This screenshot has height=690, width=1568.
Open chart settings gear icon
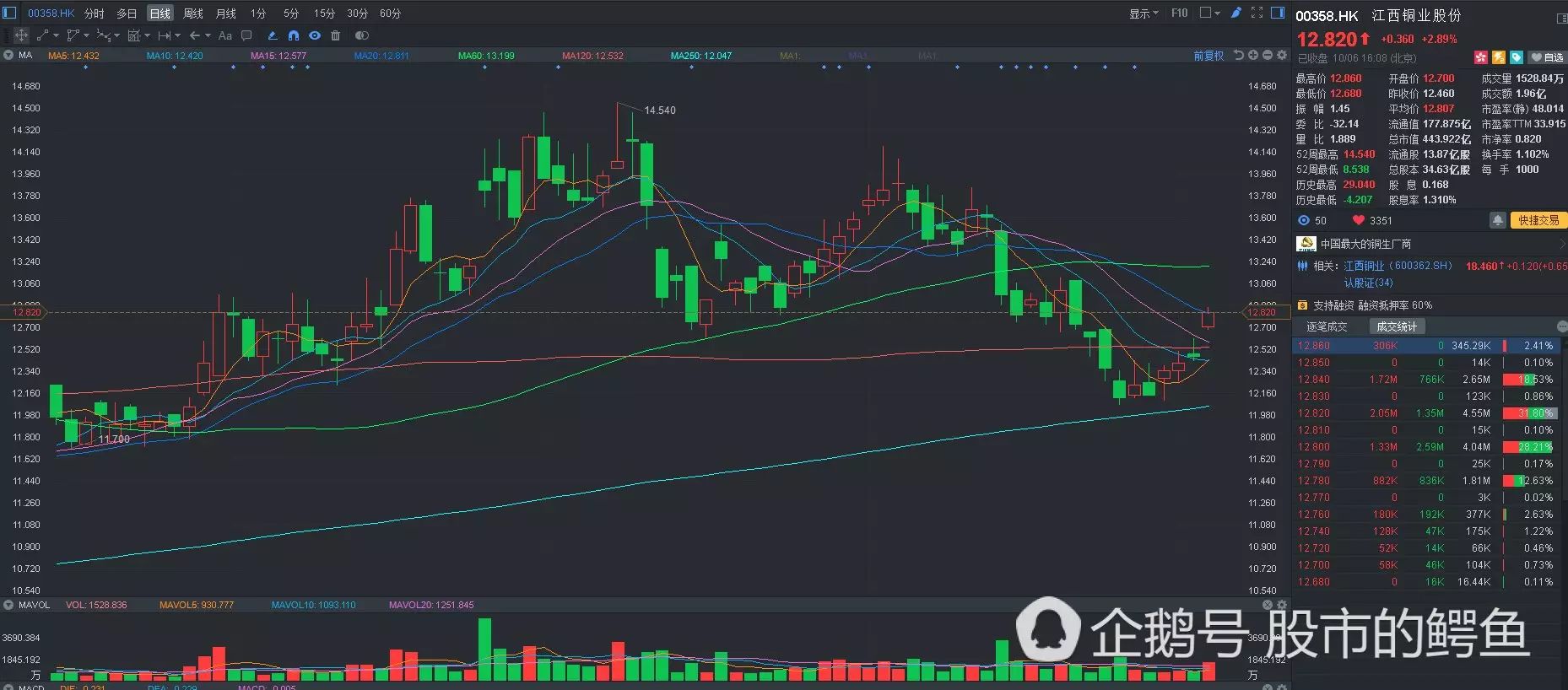point(1282,56)
